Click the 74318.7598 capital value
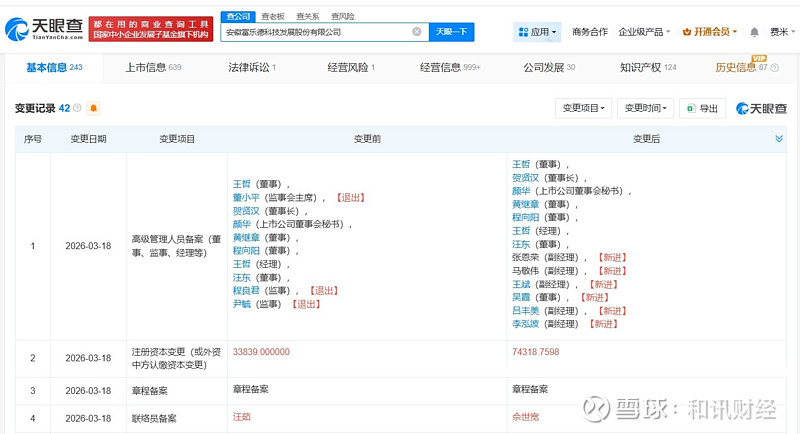800x434 pixels. click(536, 352)
